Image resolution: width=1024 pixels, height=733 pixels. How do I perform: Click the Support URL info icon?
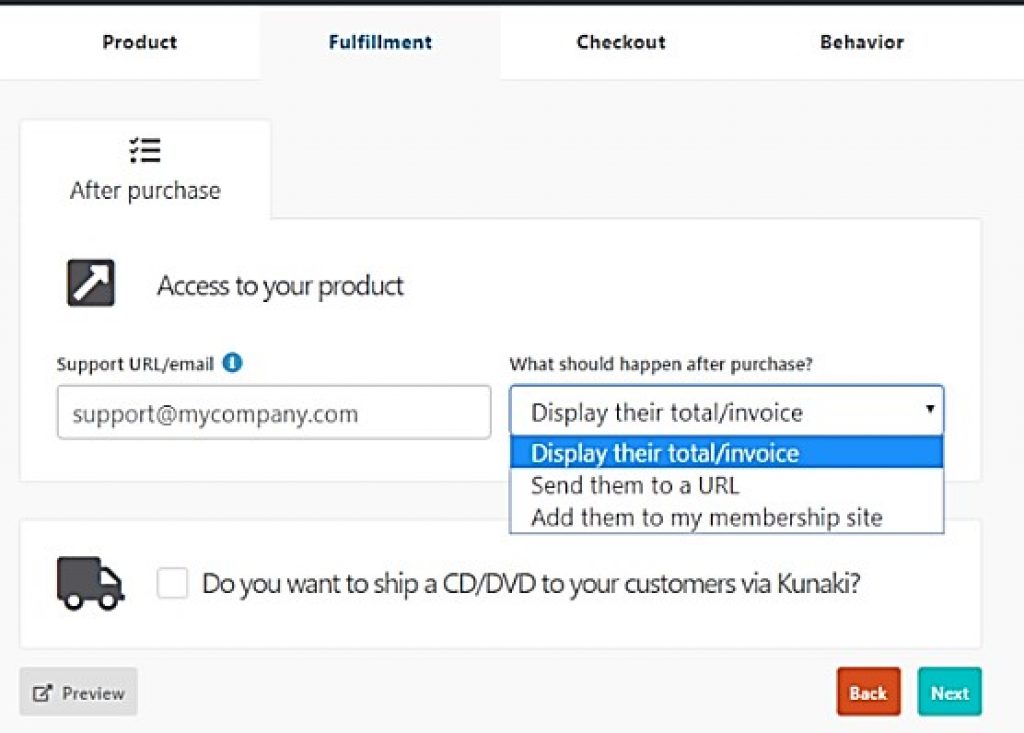point(232,363)
